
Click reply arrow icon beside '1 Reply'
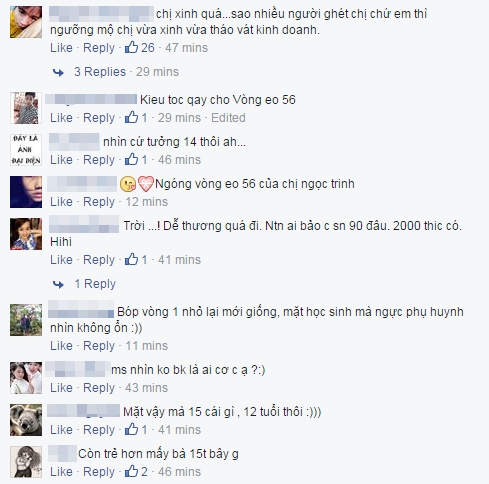(x=58, y=284)
